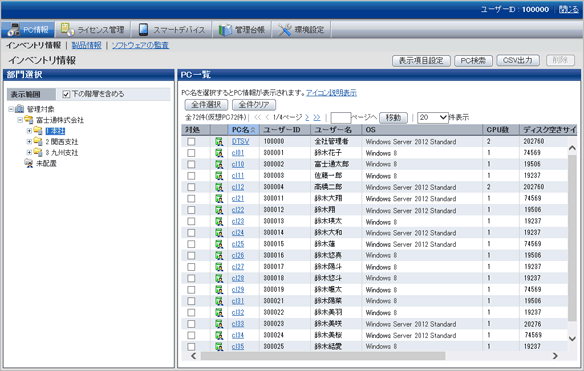Screen dimensions: 584x371
Task: Click the PC status icon for cl33
Action: [x=219, y=324]
